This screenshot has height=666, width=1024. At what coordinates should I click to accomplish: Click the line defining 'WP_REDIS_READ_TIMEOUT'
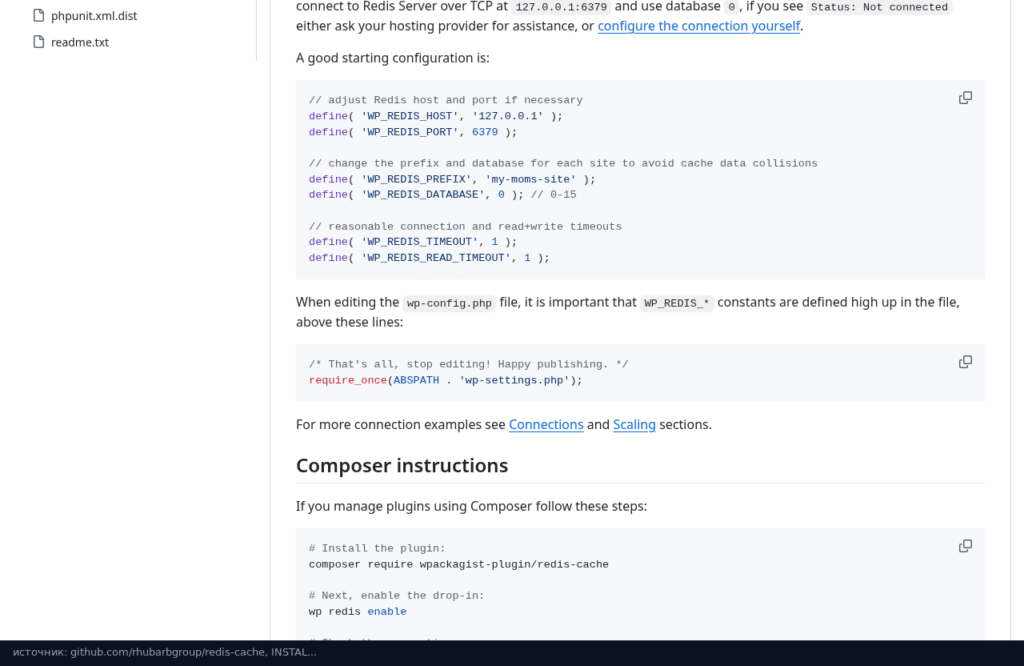429,258
